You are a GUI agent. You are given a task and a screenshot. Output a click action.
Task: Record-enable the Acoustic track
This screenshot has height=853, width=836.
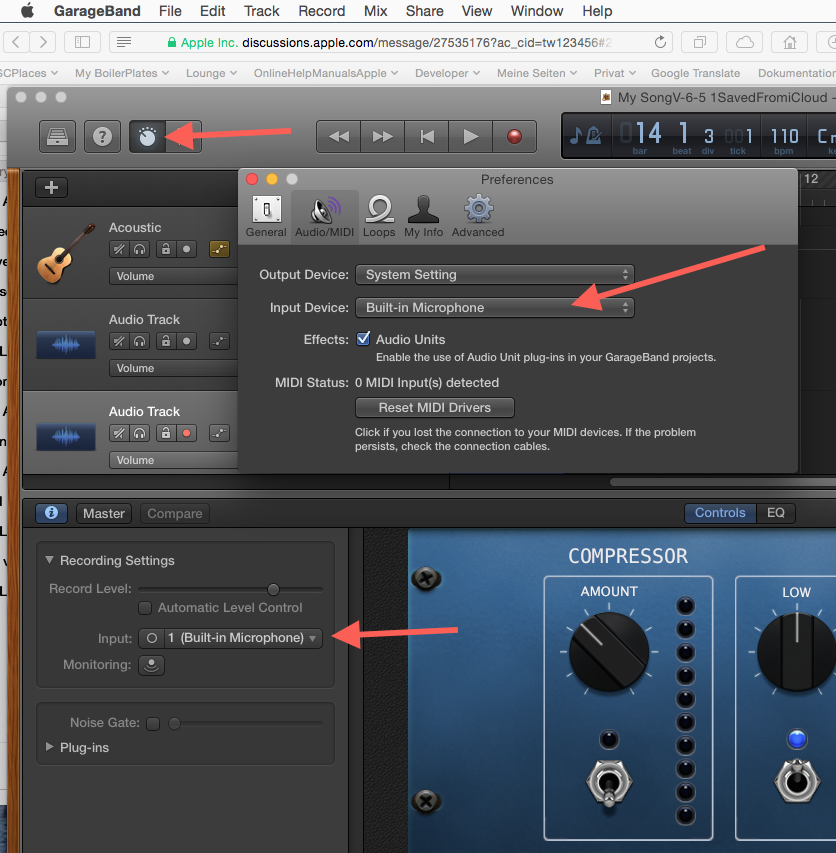[x=187, y=249]
